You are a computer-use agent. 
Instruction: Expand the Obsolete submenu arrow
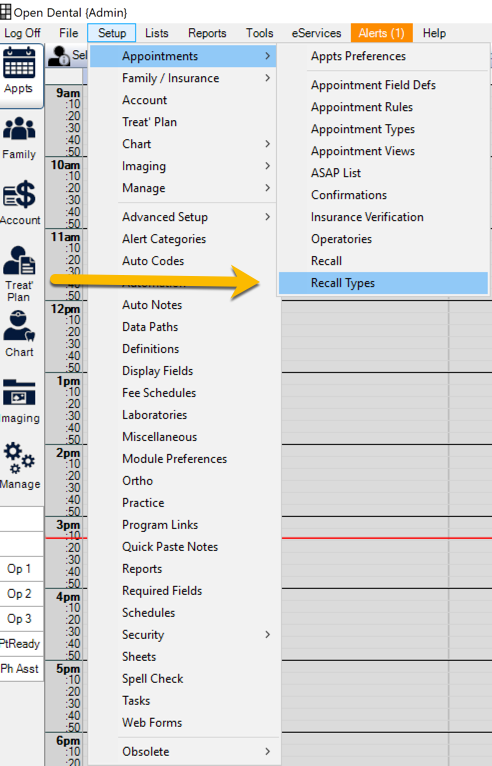(267, 751)
